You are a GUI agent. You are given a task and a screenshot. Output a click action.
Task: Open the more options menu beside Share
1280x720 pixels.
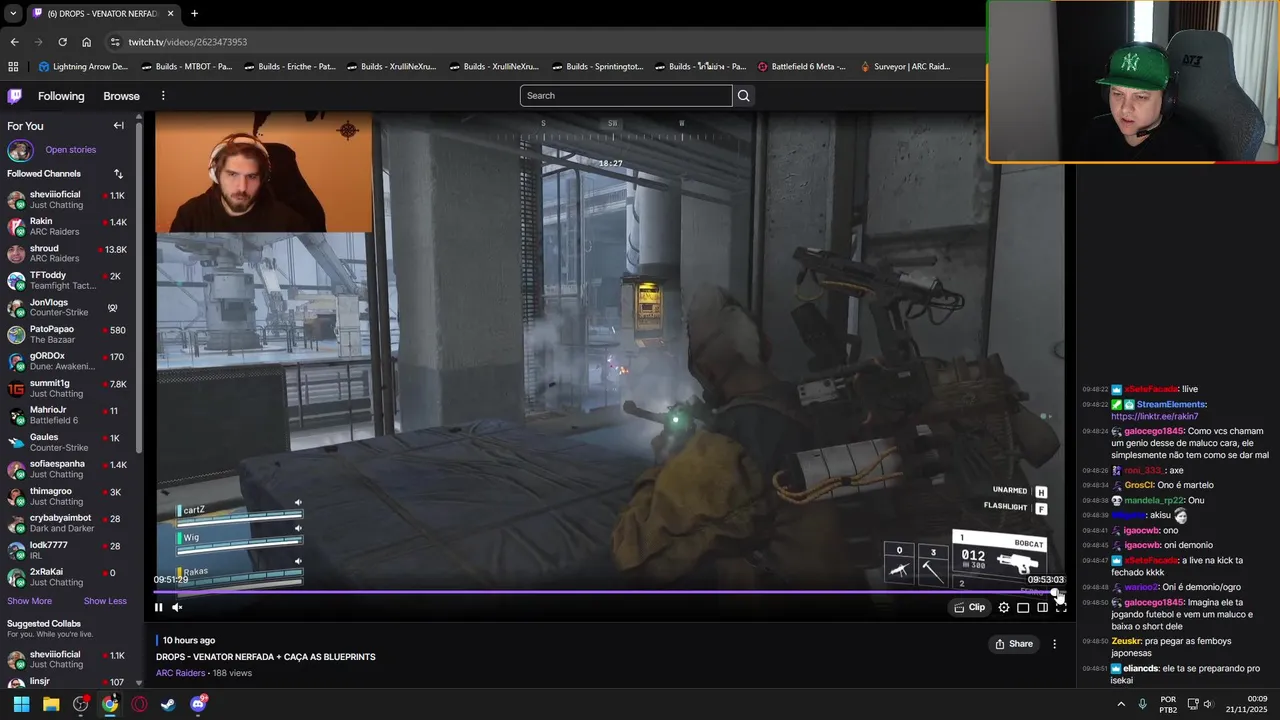1054,644
